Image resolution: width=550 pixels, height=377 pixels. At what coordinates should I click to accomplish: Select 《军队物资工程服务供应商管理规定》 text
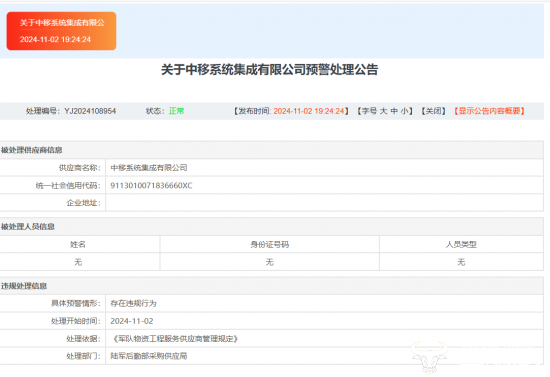175,338
